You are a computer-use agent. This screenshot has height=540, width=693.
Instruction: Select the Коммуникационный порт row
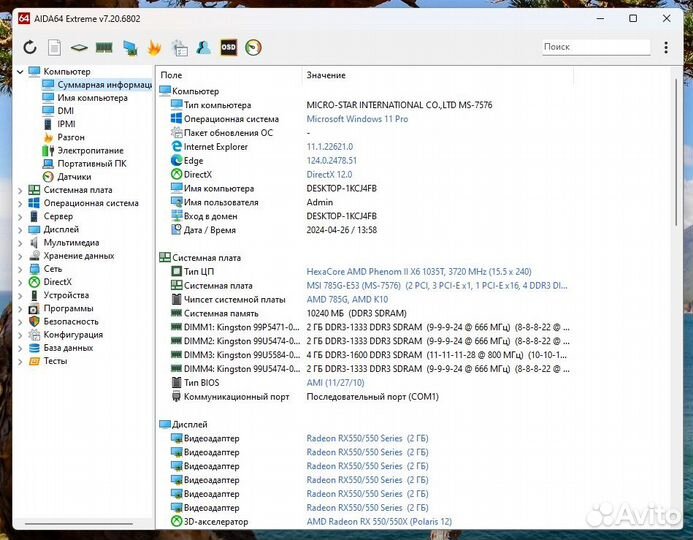click(x=365, y=397)
